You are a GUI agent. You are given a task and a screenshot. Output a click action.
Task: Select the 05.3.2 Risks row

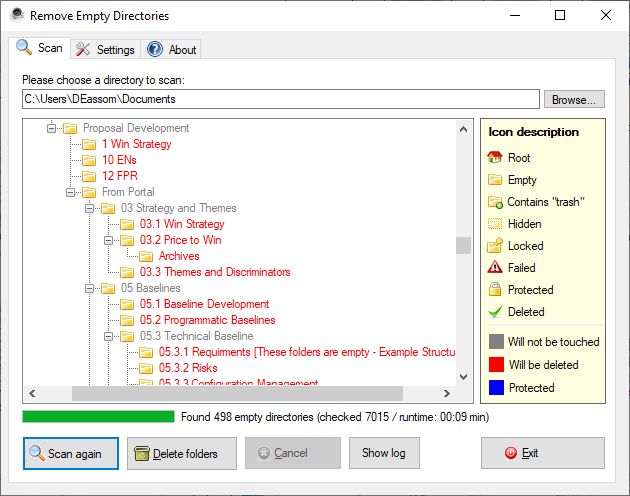point(188,368)
